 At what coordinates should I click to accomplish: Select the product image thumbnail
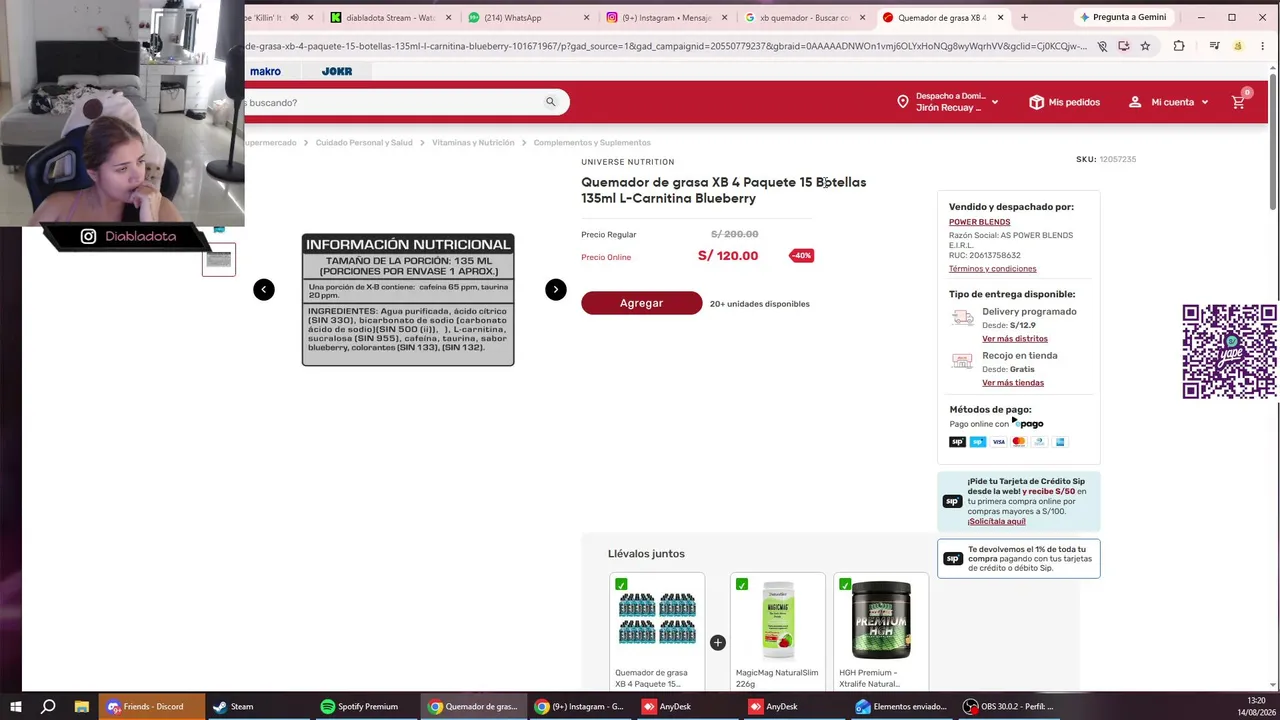[x=219, y=260]
